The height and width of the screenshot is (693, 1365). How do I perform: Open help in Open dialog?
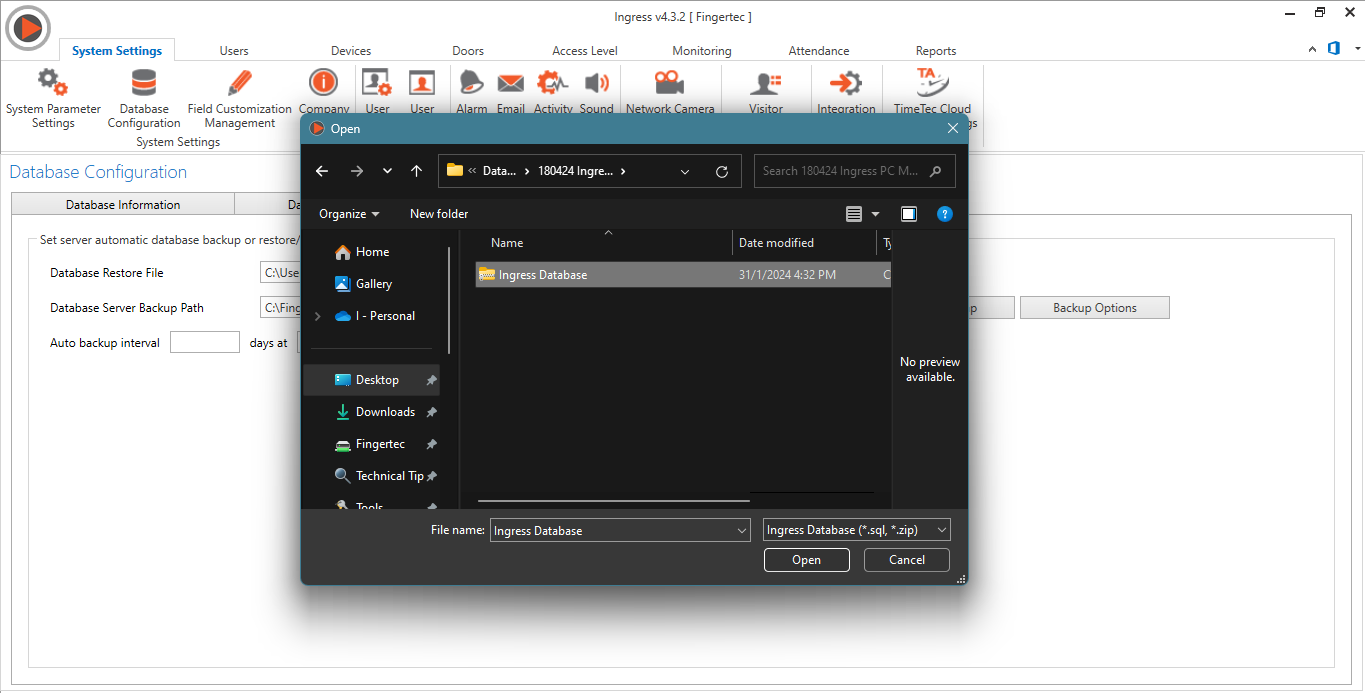click(944, 214)
